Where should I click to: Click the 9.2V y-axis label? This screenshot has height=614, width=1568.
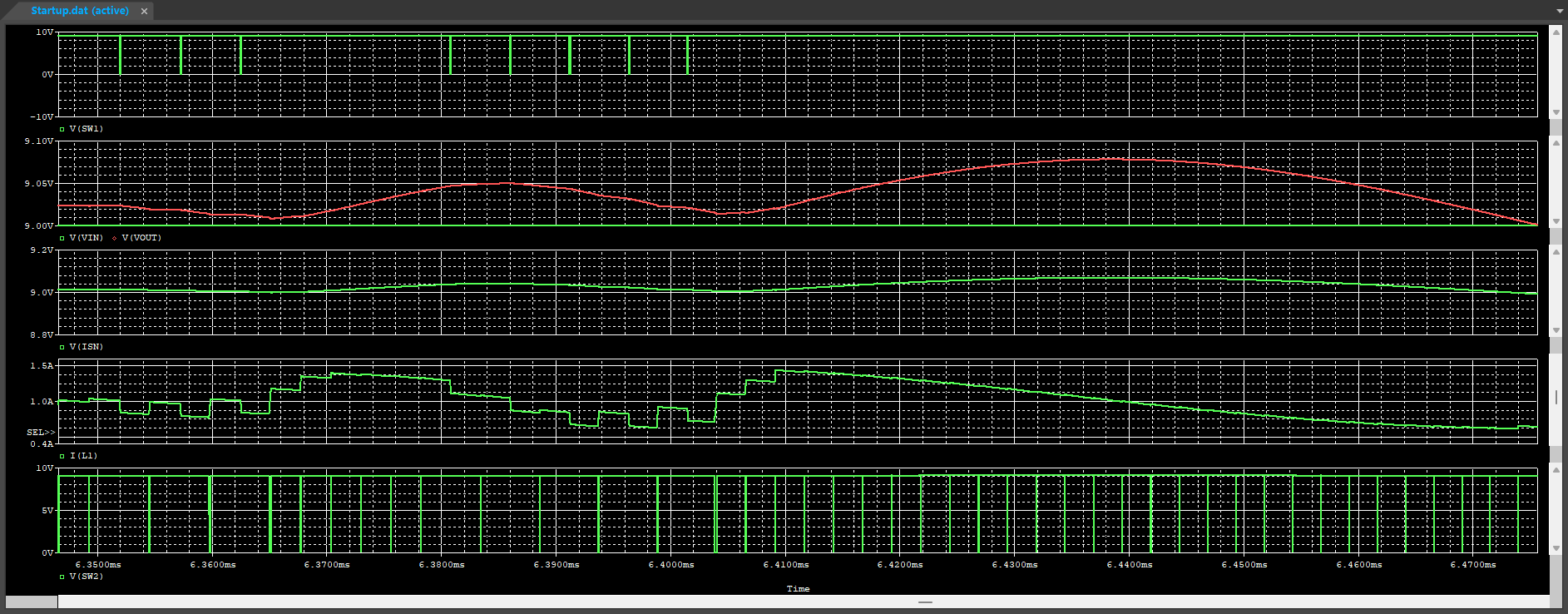(42, 250)
